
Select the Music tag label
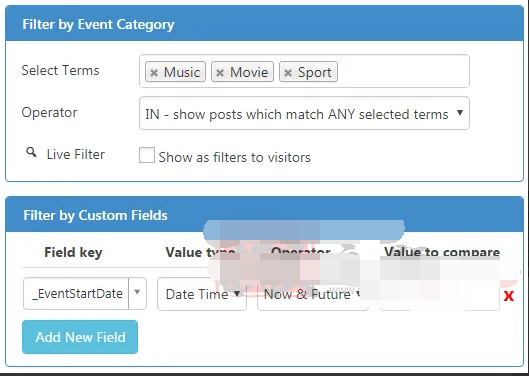click(x=182, y=72)
